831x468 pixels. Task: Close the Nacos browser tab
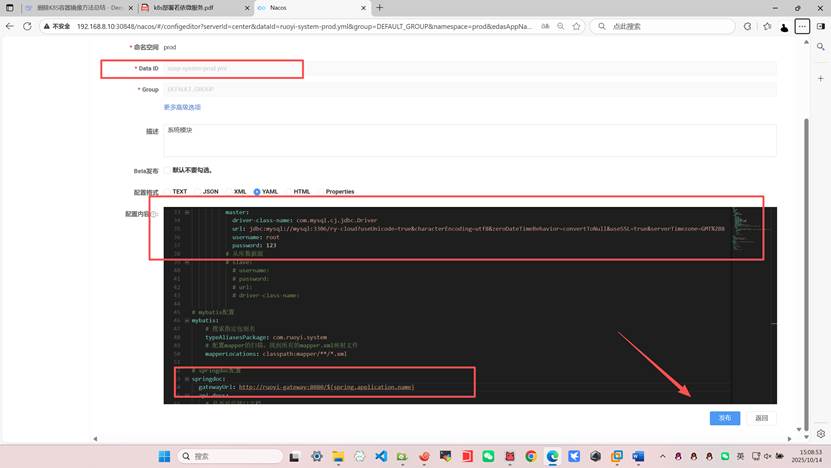pyautogui.click(x=364, y=8)
